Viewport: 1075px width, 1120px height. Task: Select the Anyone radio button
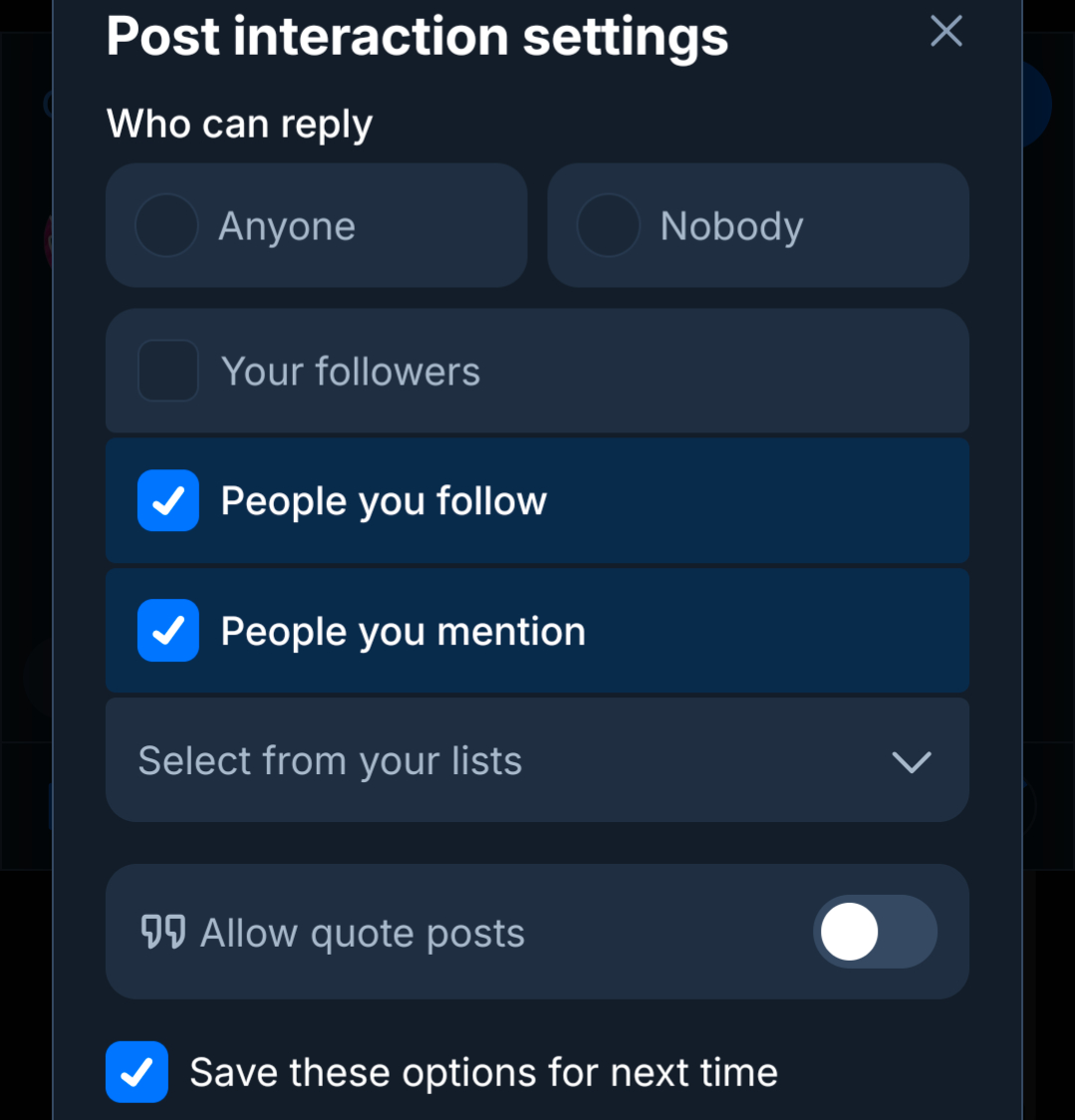click(x=166, y=226)
